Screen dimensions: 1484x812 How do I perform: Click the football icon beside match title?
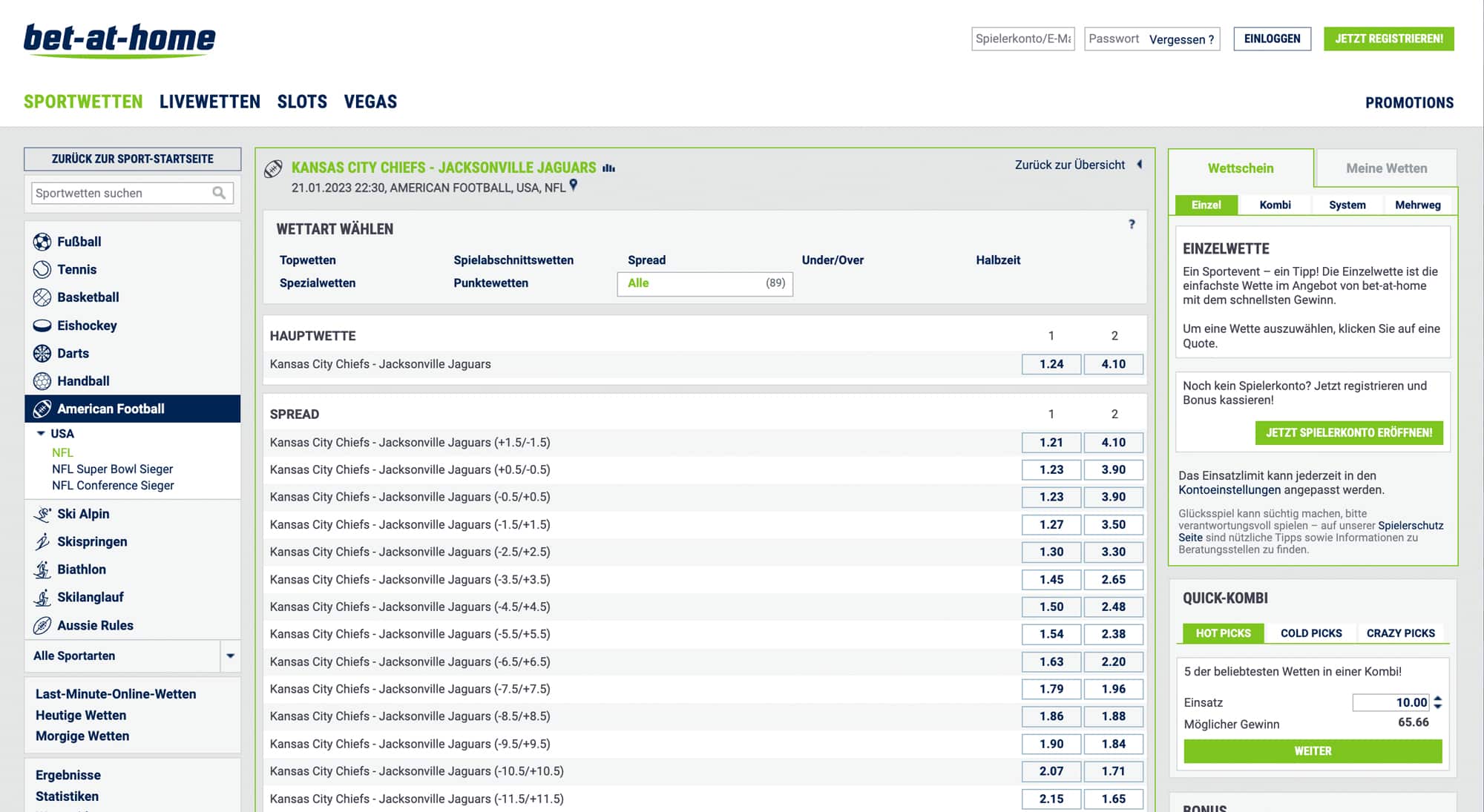point(273,169)
